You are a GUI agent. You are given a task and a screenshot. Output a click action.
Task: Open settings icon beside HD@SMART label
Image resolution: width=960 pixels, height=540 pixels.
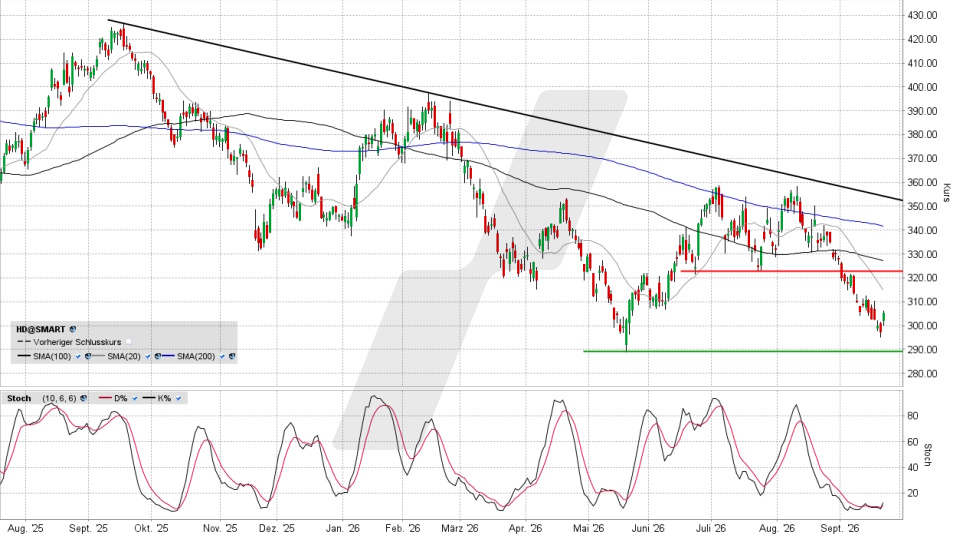click(x=73, y=329)
